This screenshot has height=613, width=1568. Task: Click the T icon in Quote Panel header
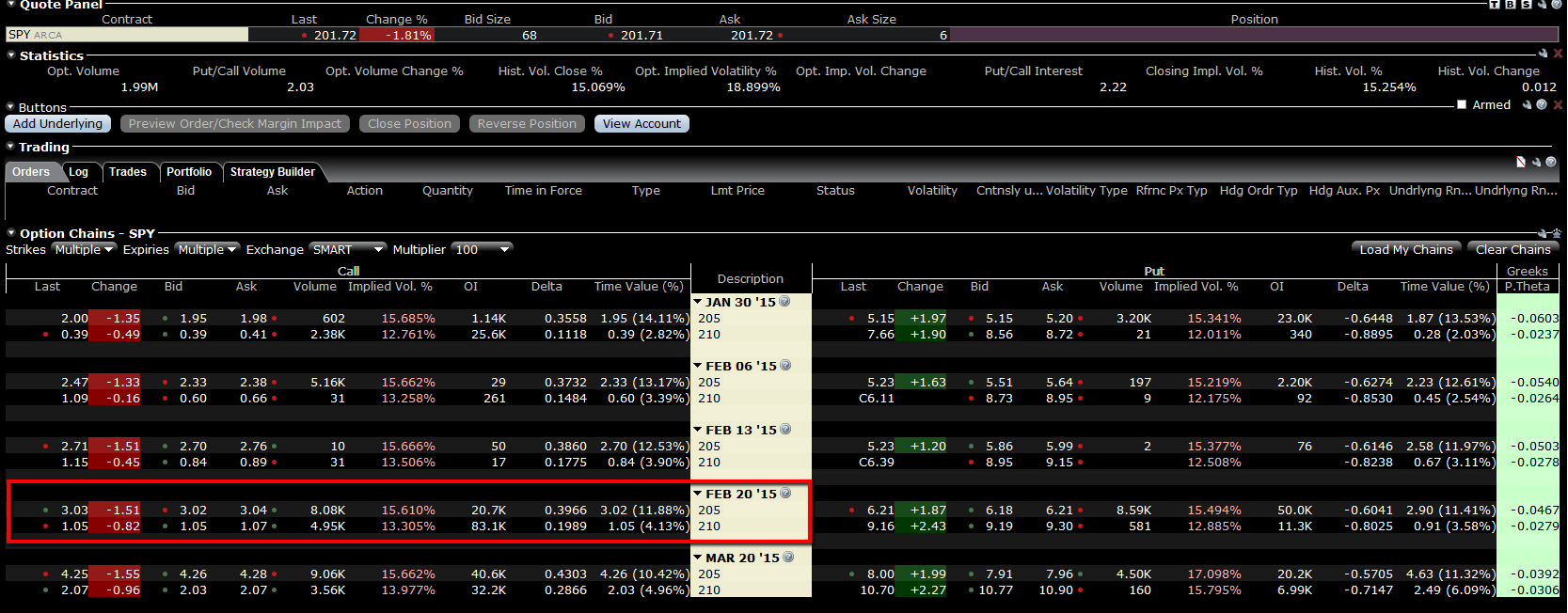[x=1495, y=4]
